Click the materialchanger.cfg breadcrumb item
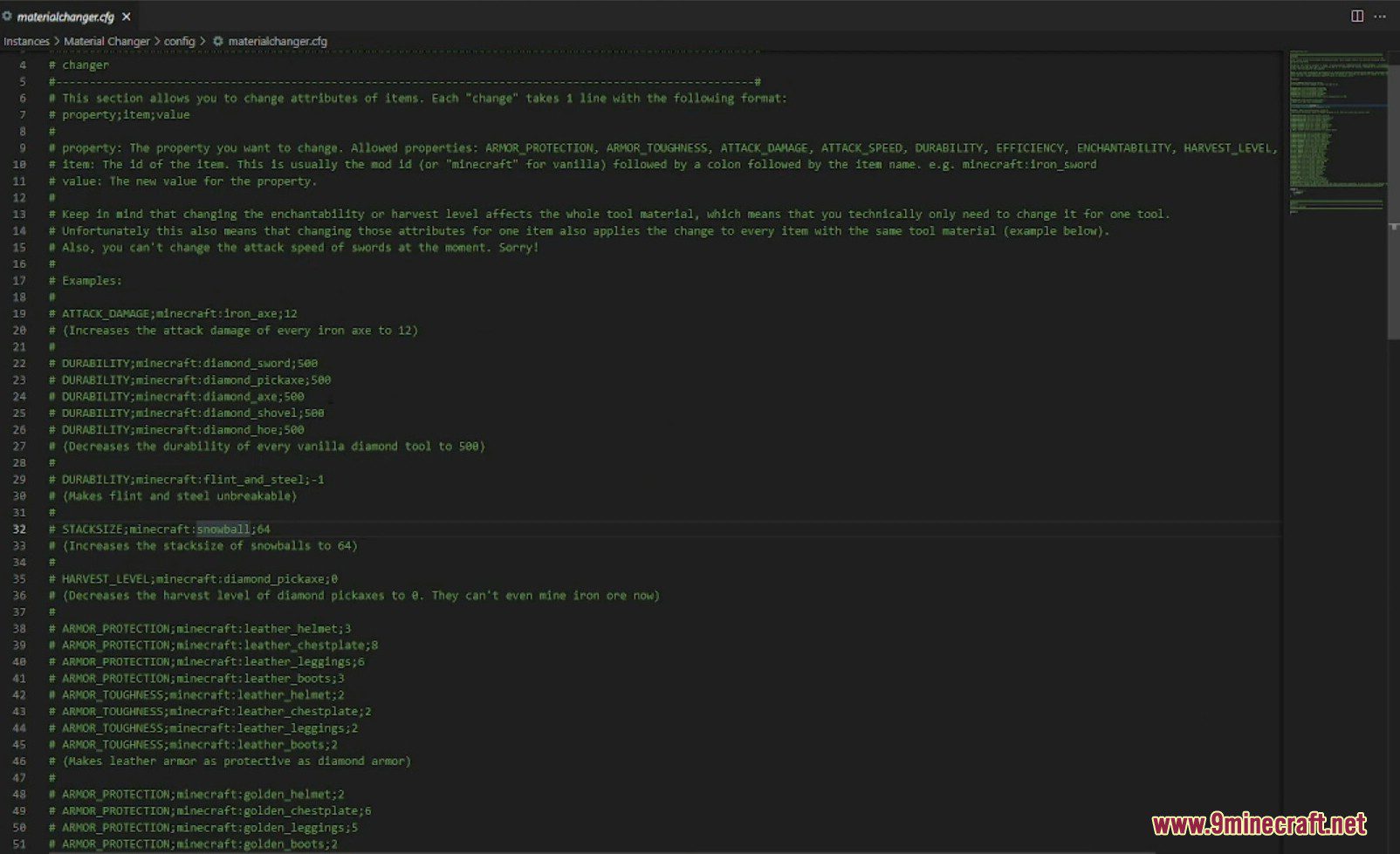This screenshot has height=854, width=1400. 278,41
